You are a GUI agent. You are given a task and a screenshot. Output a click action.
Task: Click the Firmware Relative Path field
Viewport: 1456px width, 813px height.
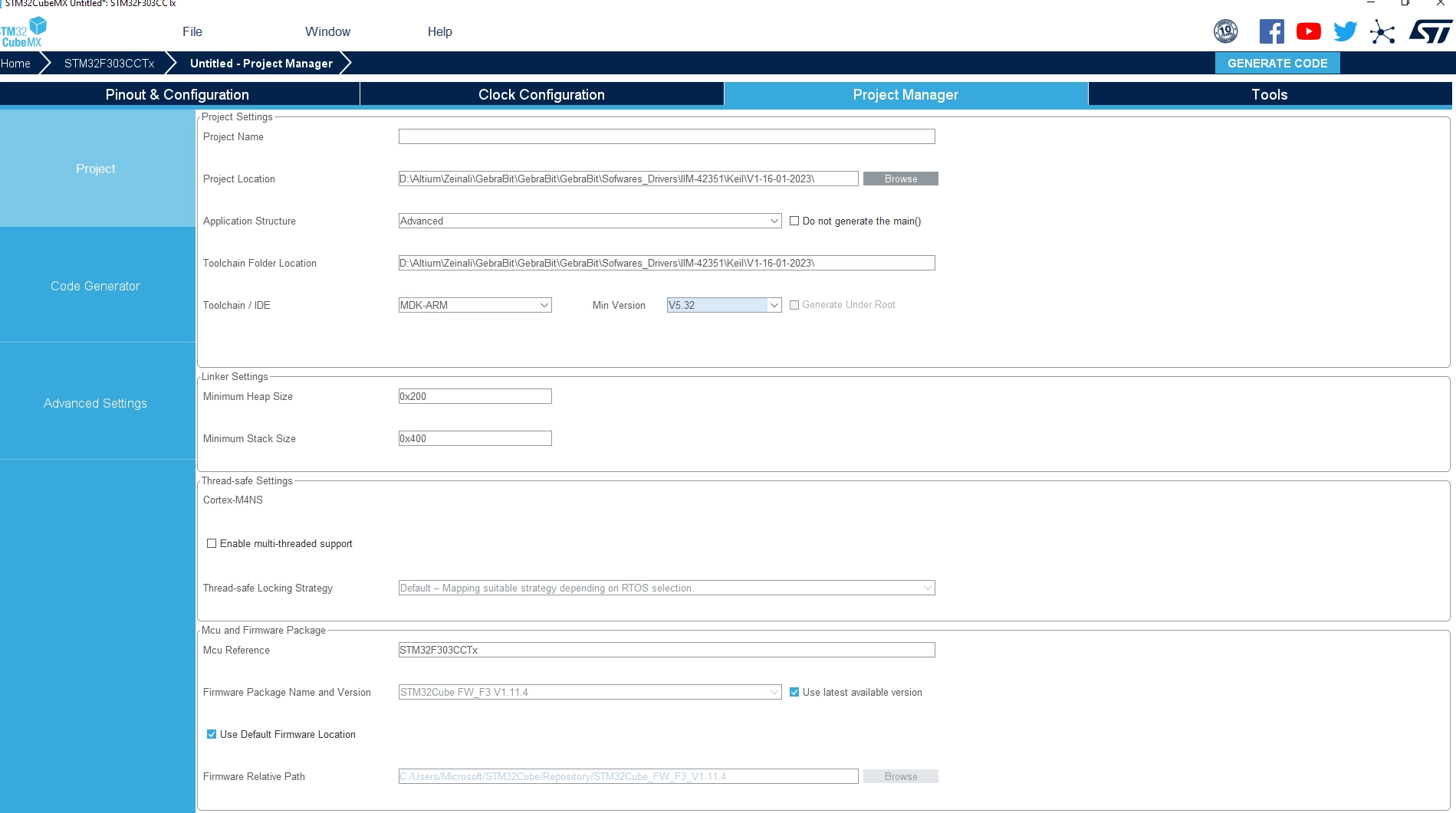click(x=629, y=776)
